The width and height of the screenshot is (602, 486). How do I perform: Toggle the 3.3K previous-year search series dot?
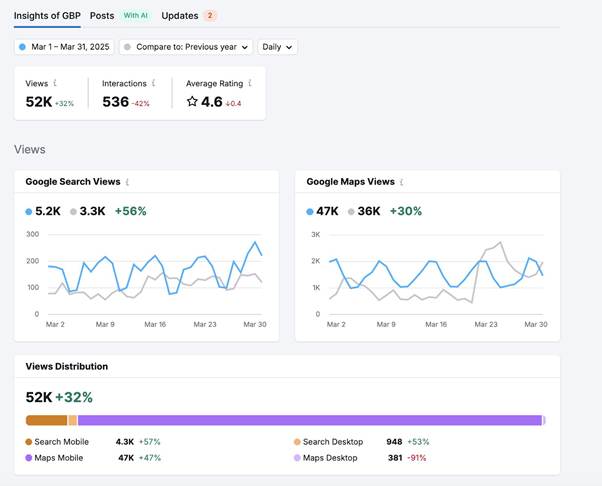[x=73, y=212]
